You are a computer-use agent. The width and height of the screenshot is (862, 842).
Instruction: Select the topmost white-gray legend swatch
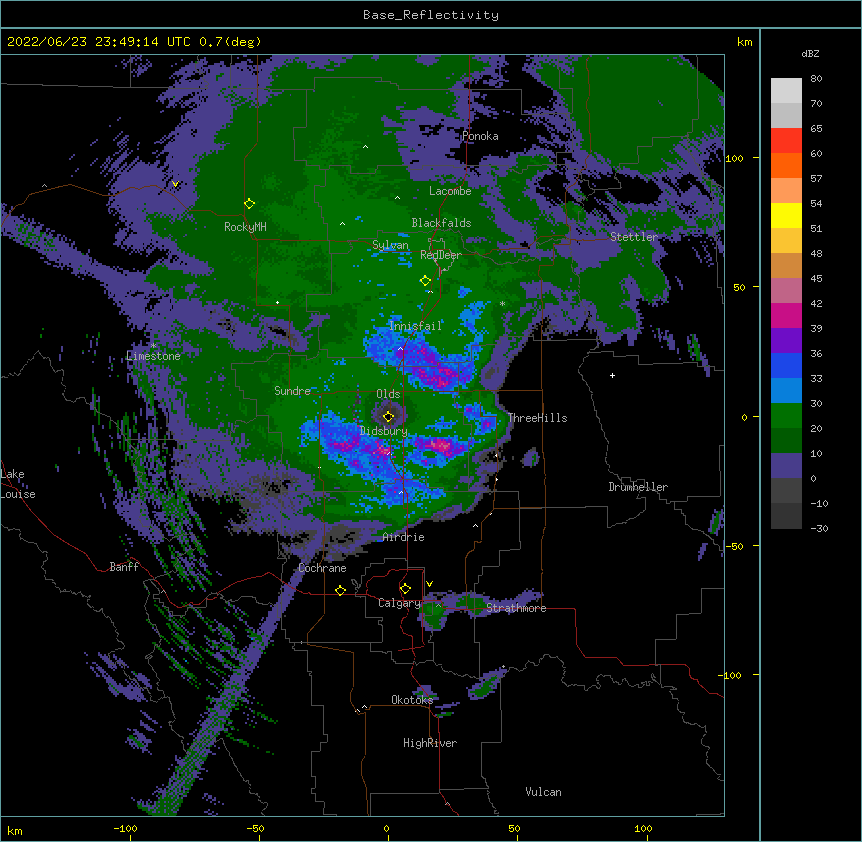pos(786,91)
